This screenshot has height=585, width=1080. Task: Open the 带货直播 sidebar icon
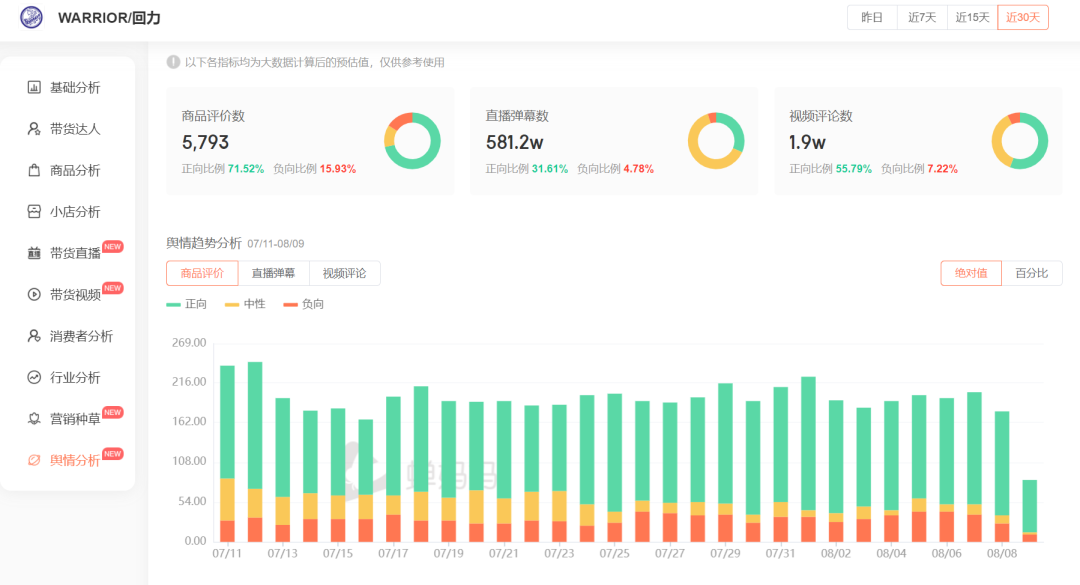pos(34,253)
